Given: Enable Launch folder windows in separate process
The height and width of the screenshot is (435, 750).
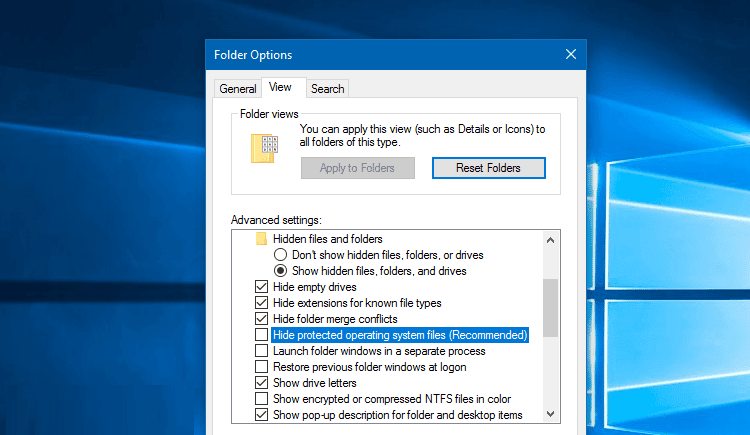Looking at the screenshot, I should pos(261,351).
